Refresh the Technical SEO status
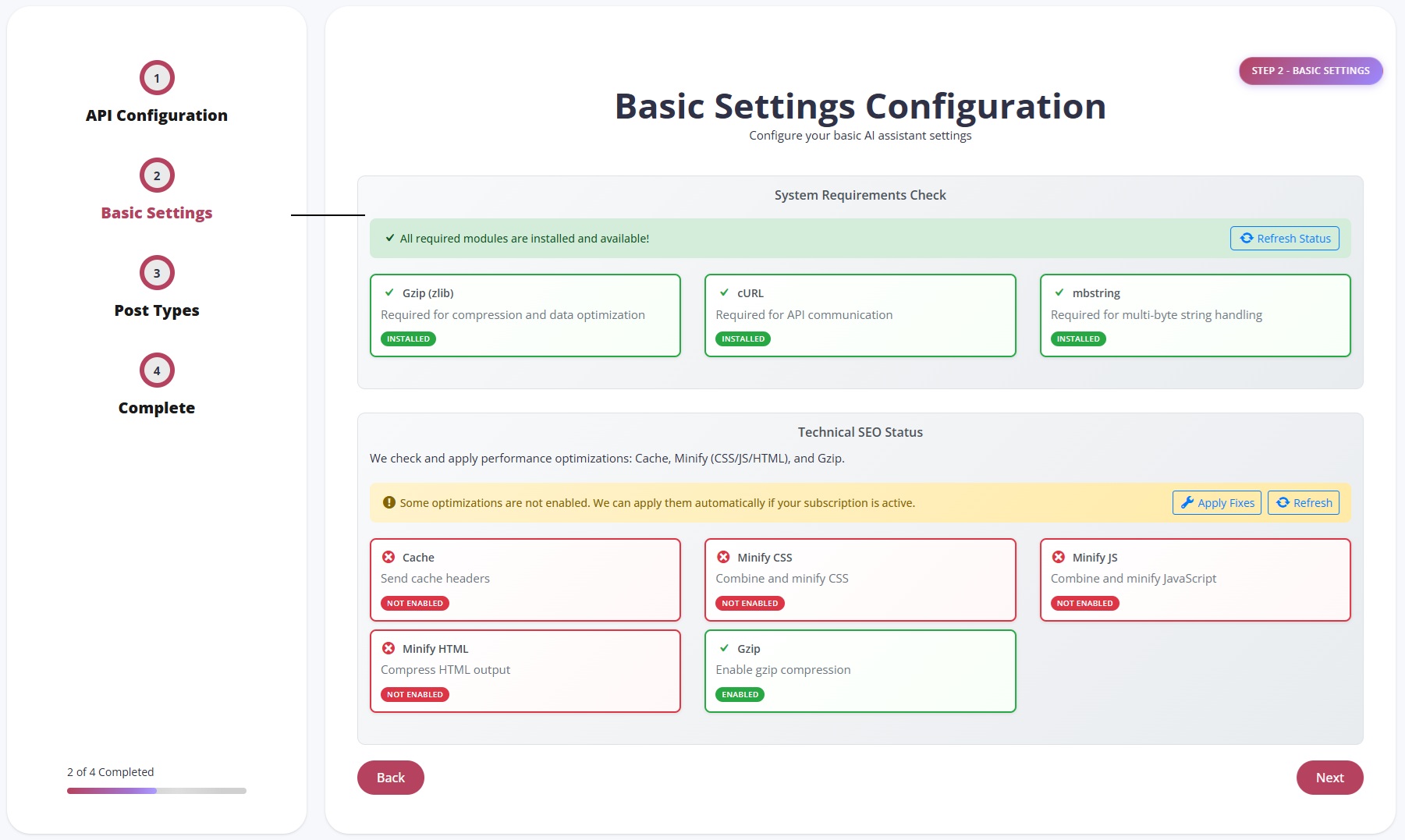The image size is (1405, 840). click(1303, 503)
